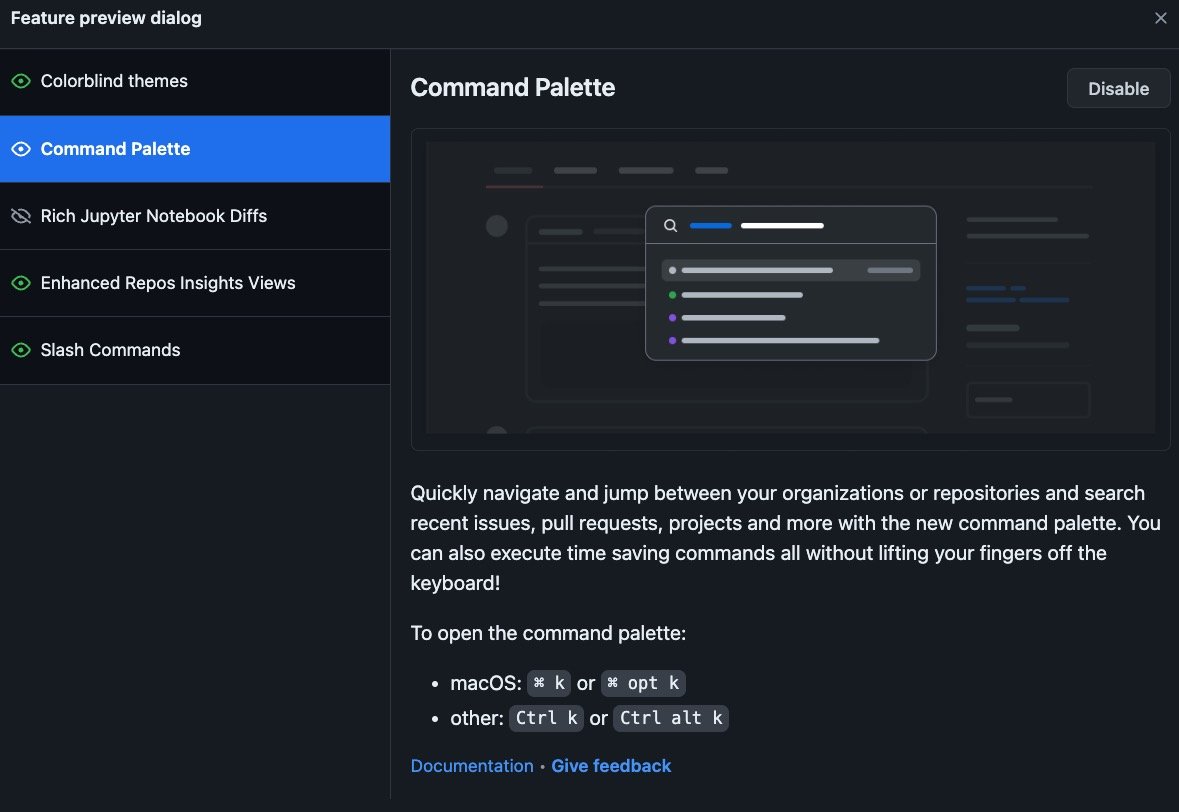Open Rich Jupyter Notebook Diffs preview
This screenshot has width=1179, height=812.
point(195,216)
